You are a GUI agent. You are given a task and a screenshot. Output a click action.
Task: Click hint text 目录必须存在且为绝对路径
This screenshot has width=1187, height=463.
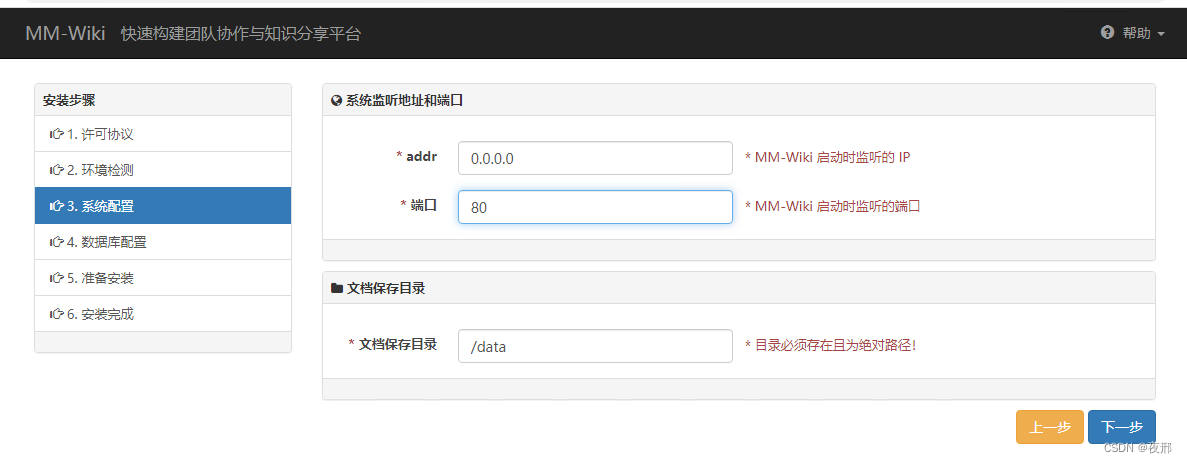830,345
